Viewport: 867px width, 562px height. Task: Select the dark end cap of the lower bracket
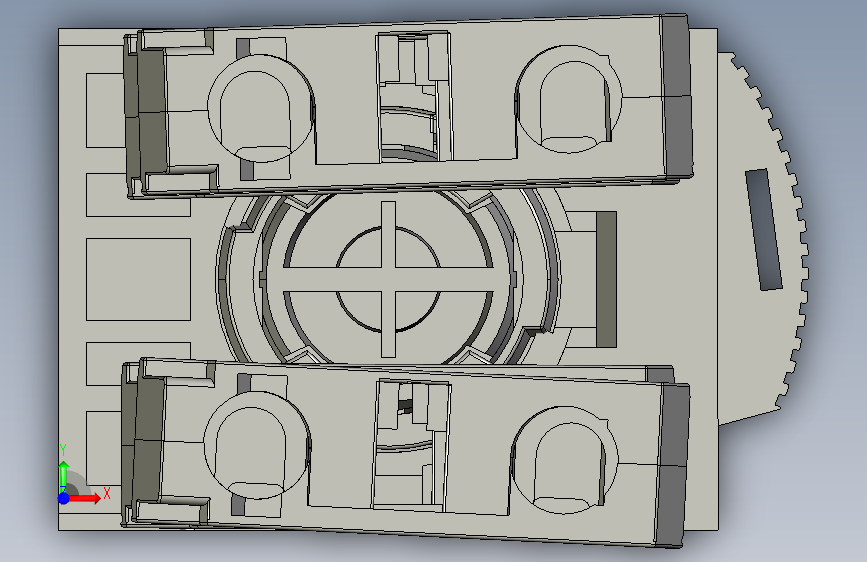[x=672, y=466]
